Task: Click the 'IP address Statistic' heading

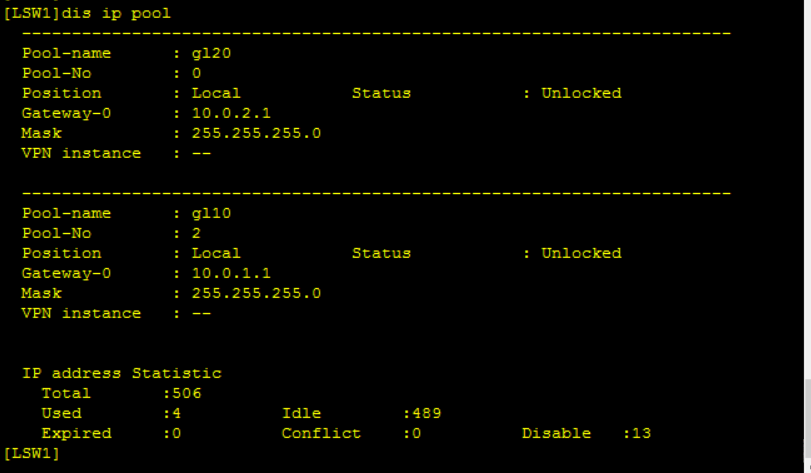Action: pyautogui.click(x=121, y=373)
